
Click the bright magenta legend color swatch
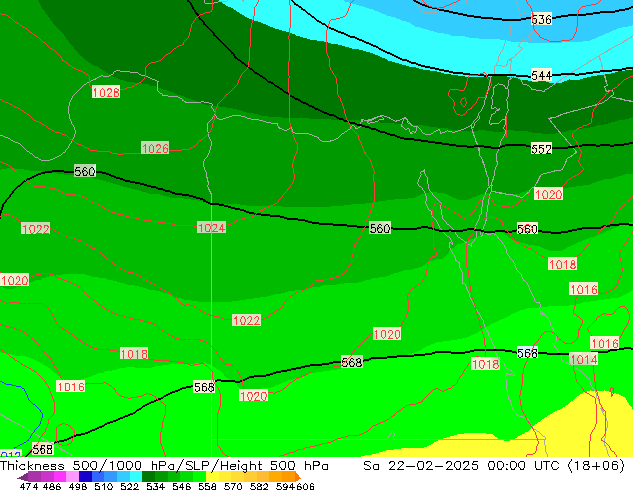pos(60,476)
